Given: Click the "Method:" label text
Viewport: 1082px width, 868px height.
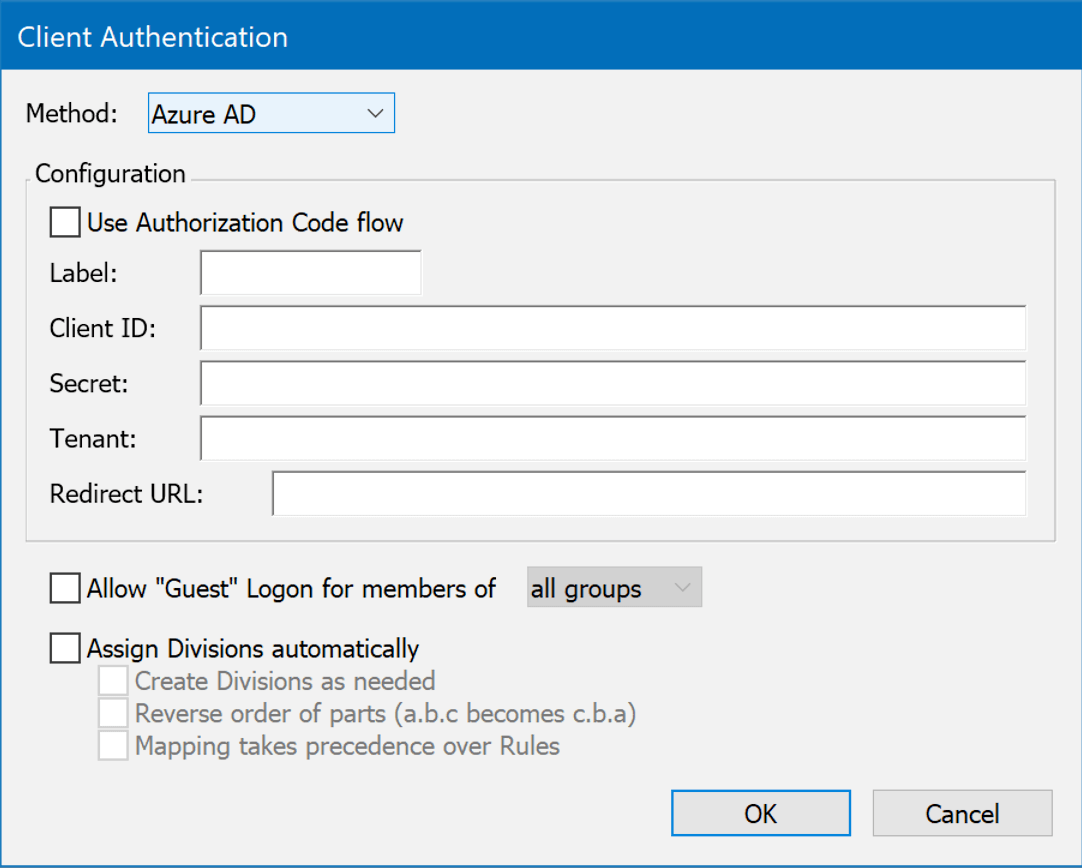Looking at the screenshot, I should point(71,114).
